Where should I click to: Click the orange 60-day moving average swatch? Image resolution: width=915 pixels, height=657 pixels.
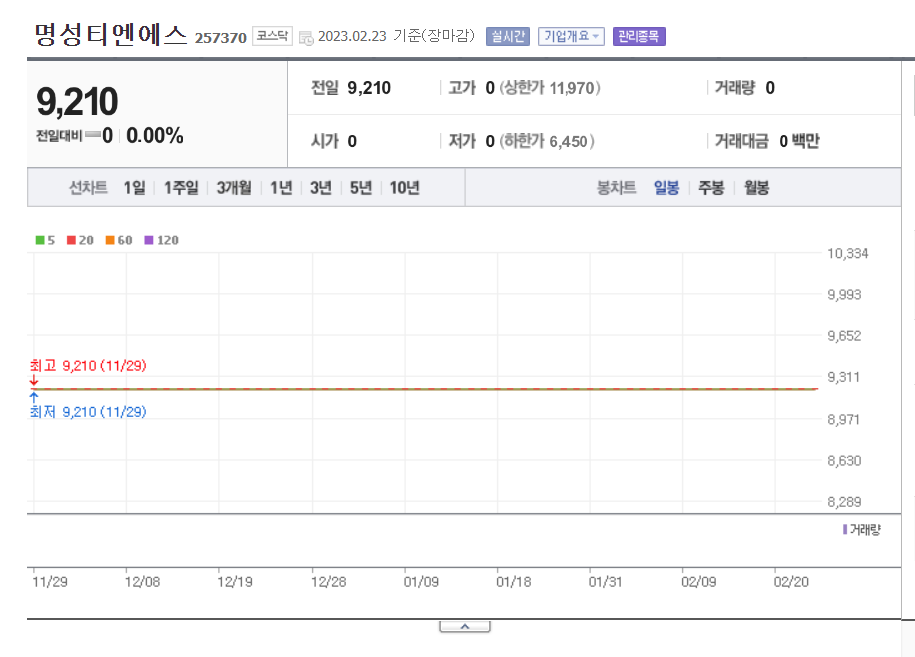tap(110, 240)
